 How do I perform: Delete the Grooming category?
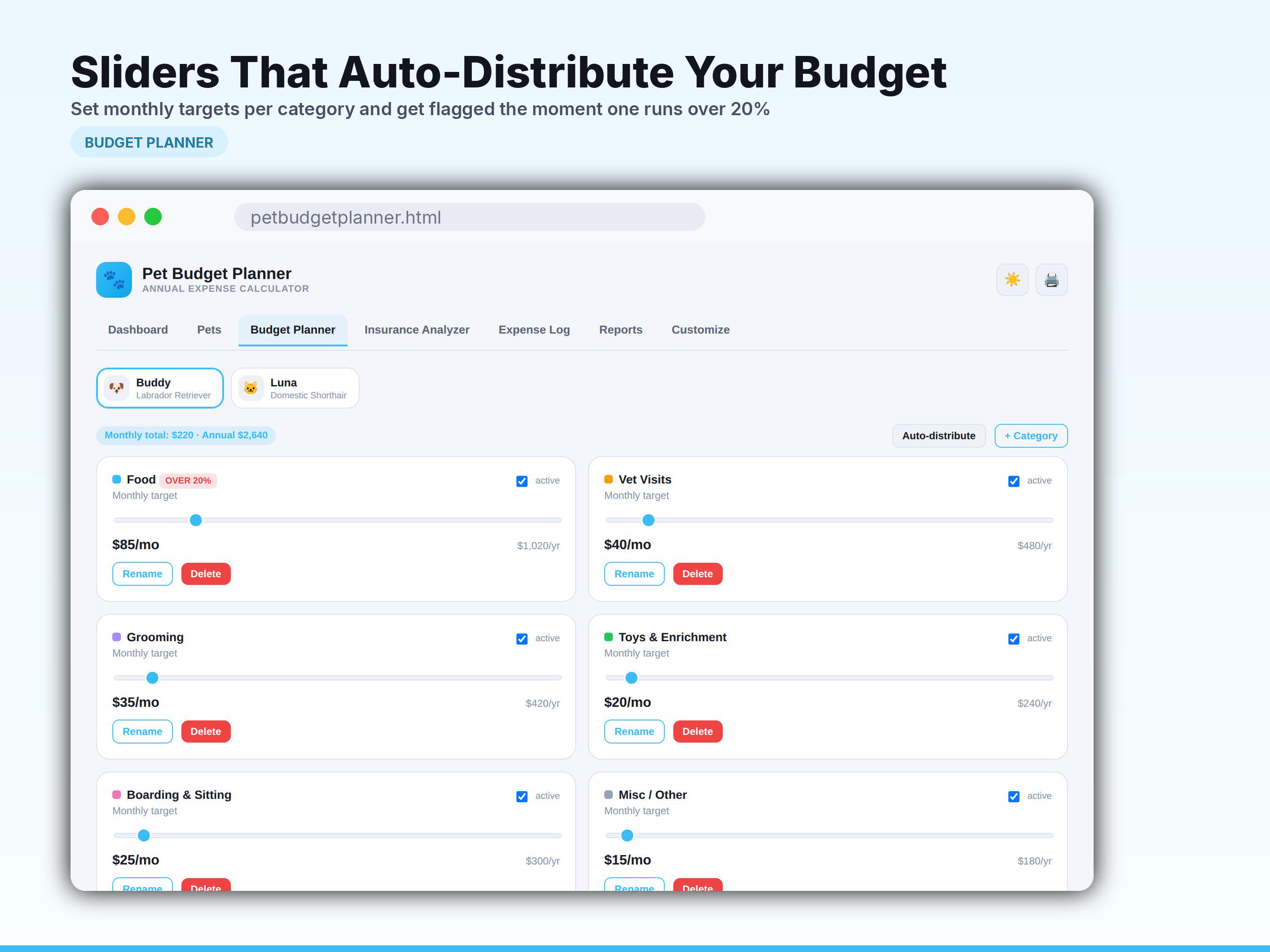coord(206,732)
